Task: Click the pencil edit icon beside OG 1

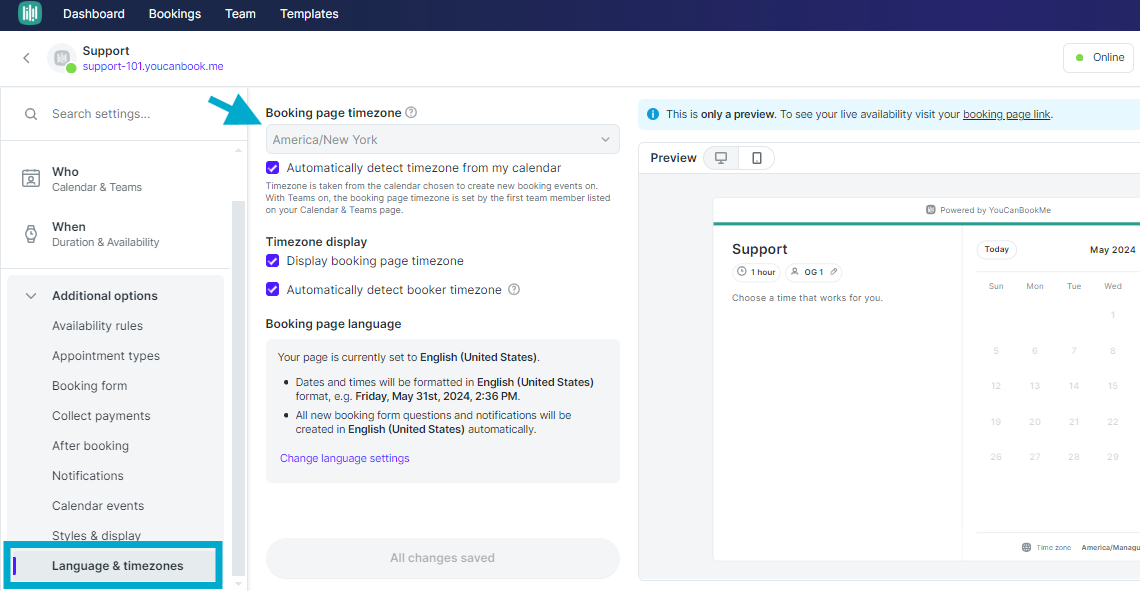Action: (x=834, y=272)
